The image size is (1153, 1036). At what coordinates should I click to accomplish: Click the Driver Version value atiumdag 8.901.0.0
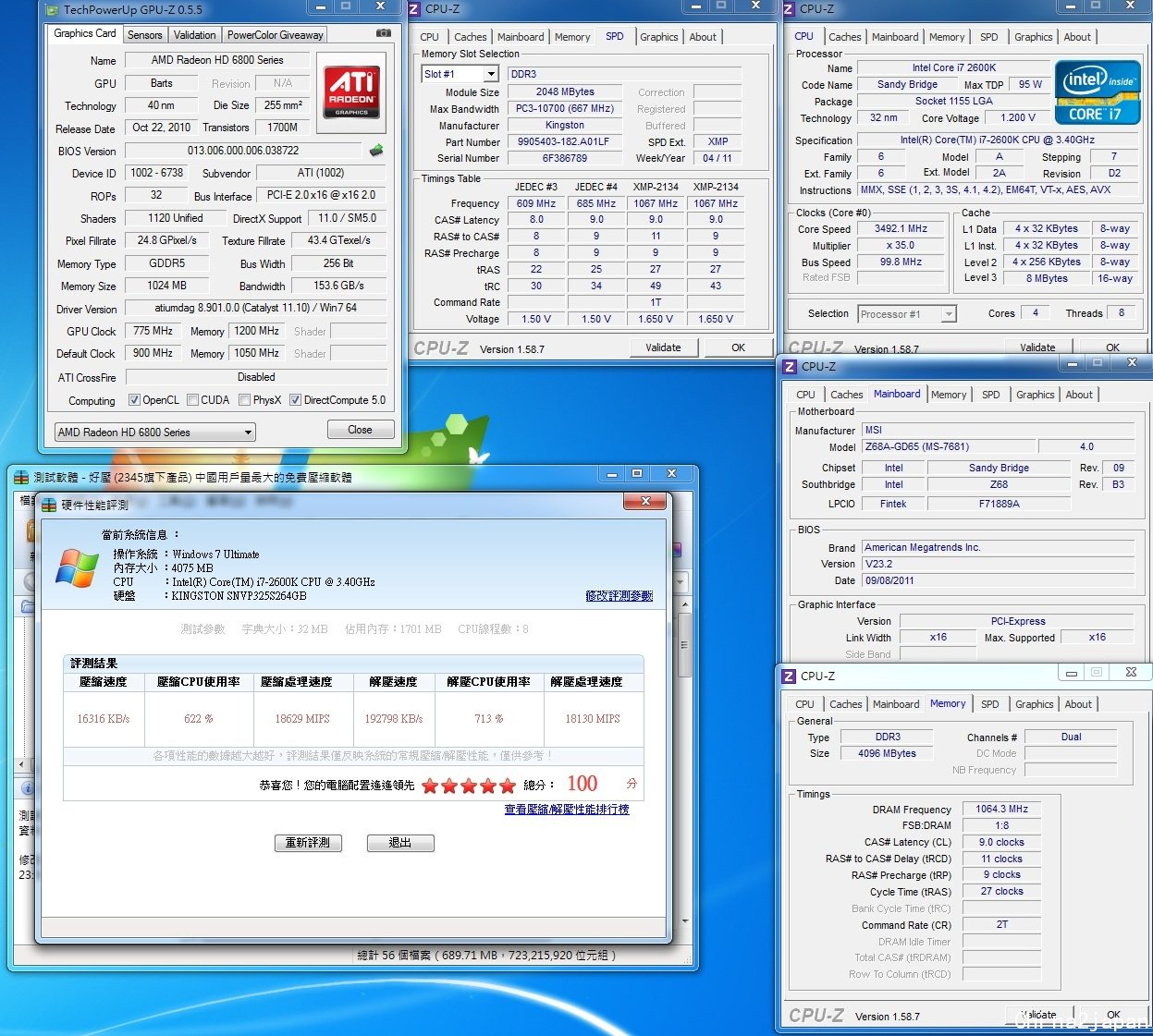[x=256, y=309]
